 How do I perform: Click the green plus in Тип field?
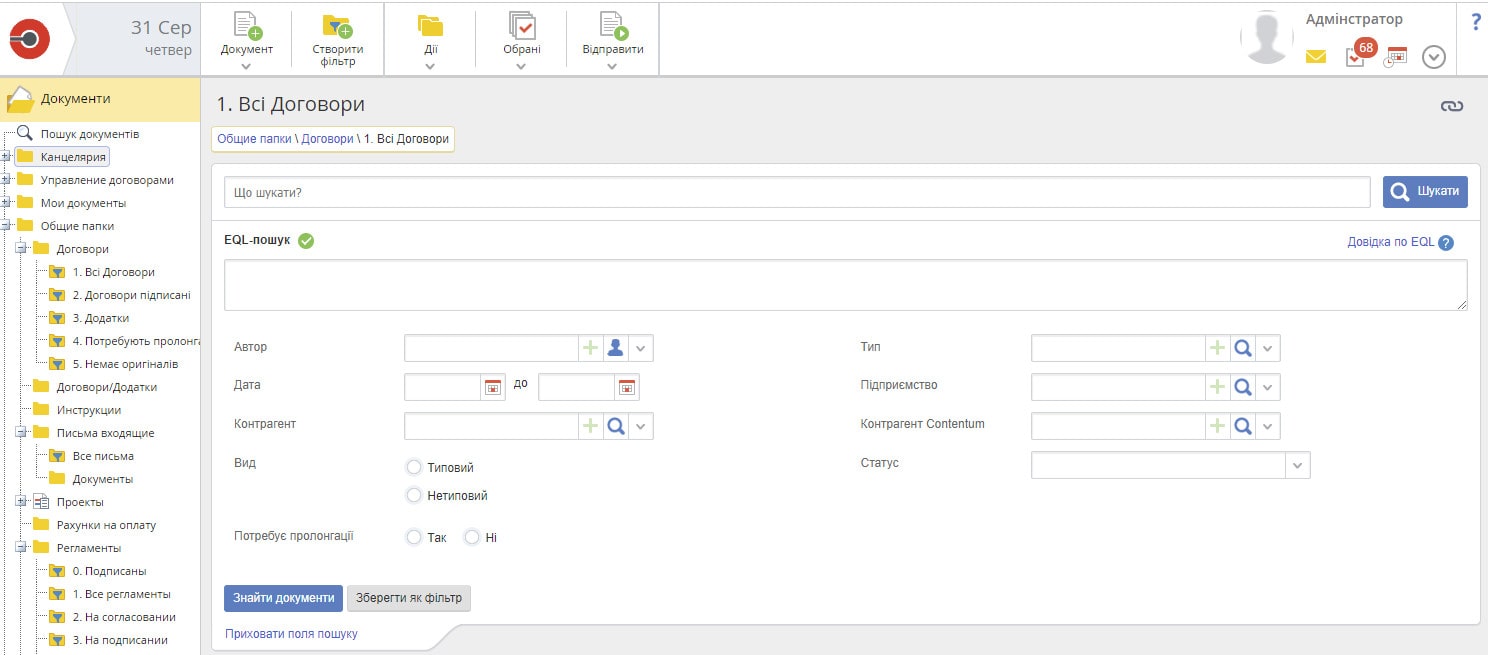coord(1217,348)
